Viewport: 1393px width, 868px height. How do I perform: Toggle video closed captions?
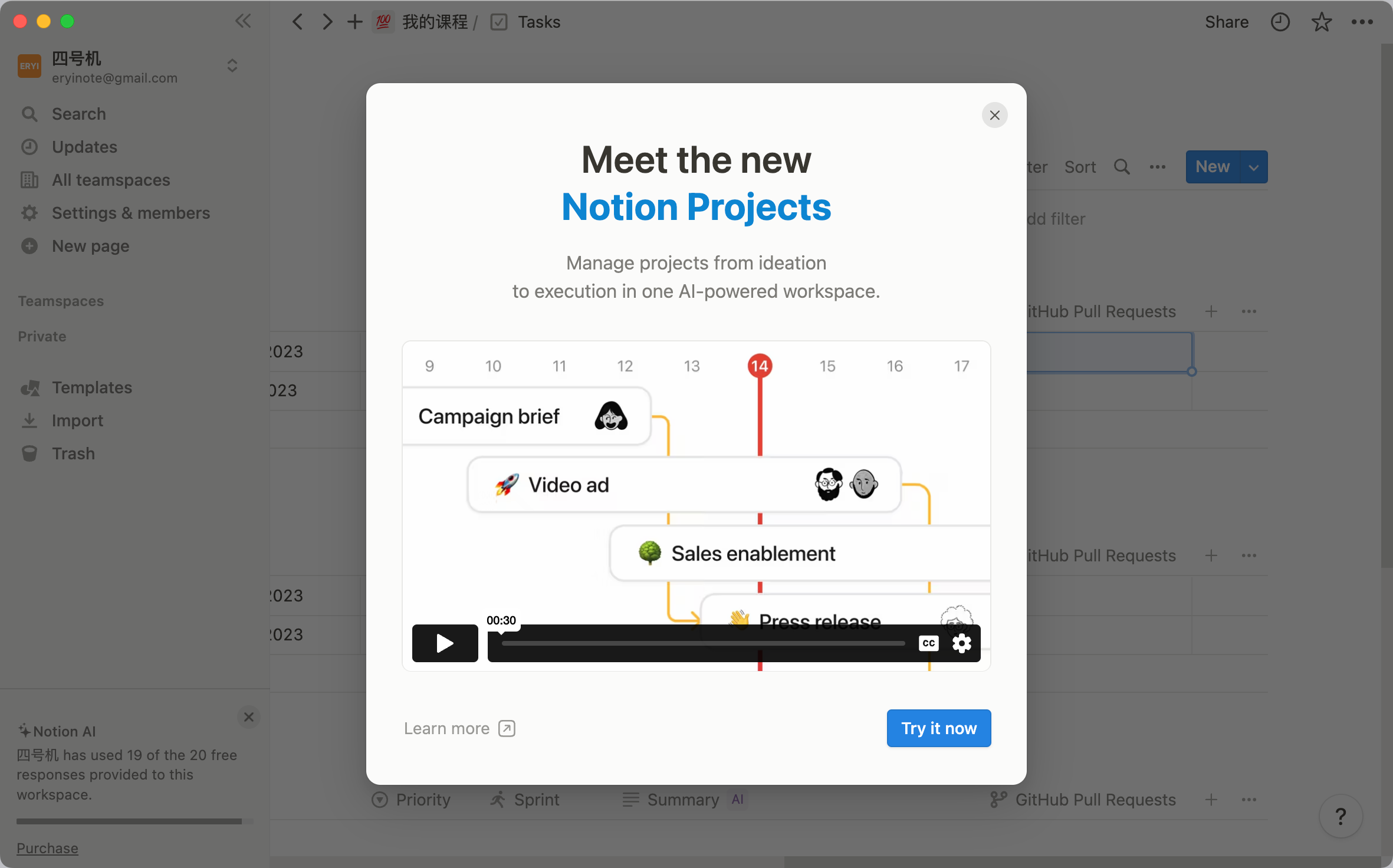(929, 643)
